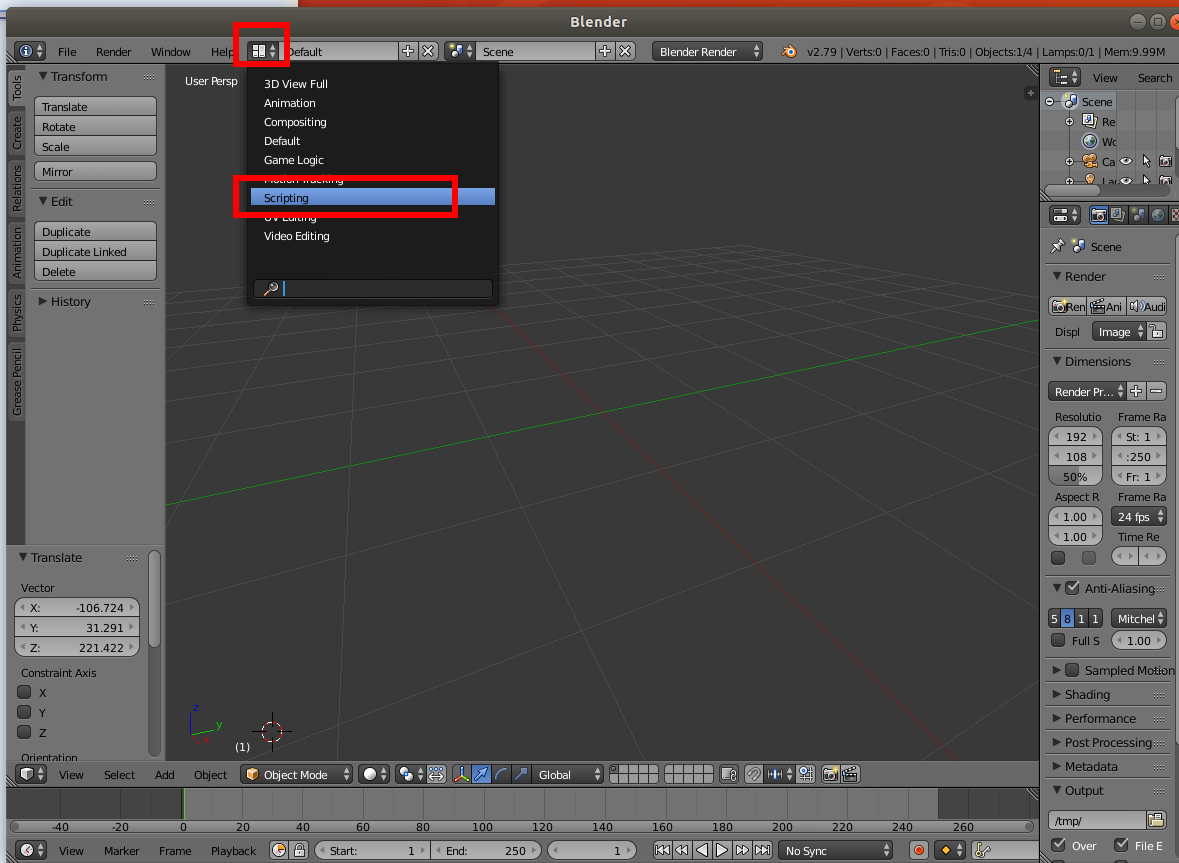Click the X vector value slider
Image resolution: width=1179 pixels, height=863 pixels.
77,607
